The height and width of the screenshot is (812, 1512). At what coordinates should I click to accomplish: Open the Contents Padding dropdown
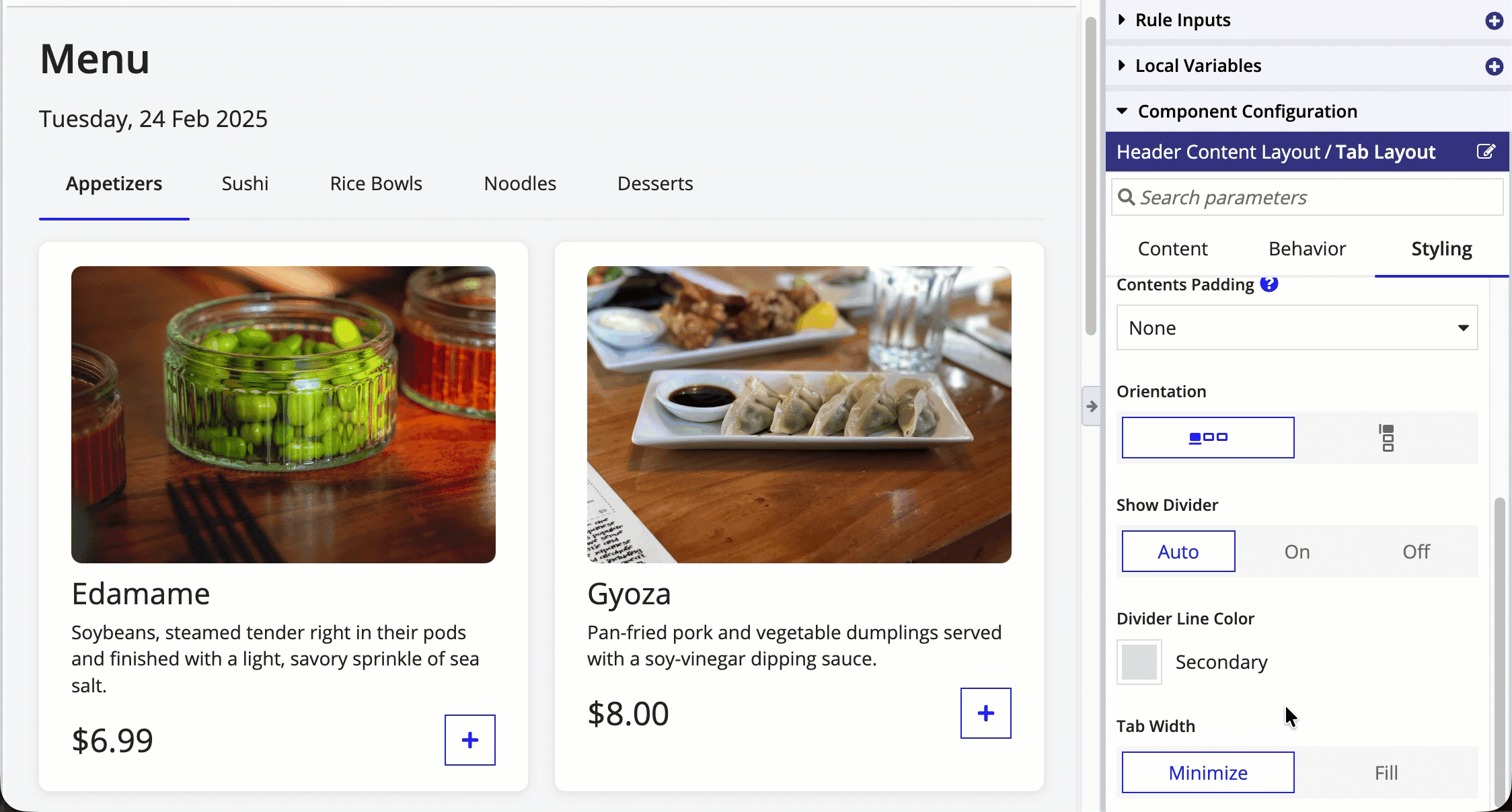click(x=1297, y=327)
